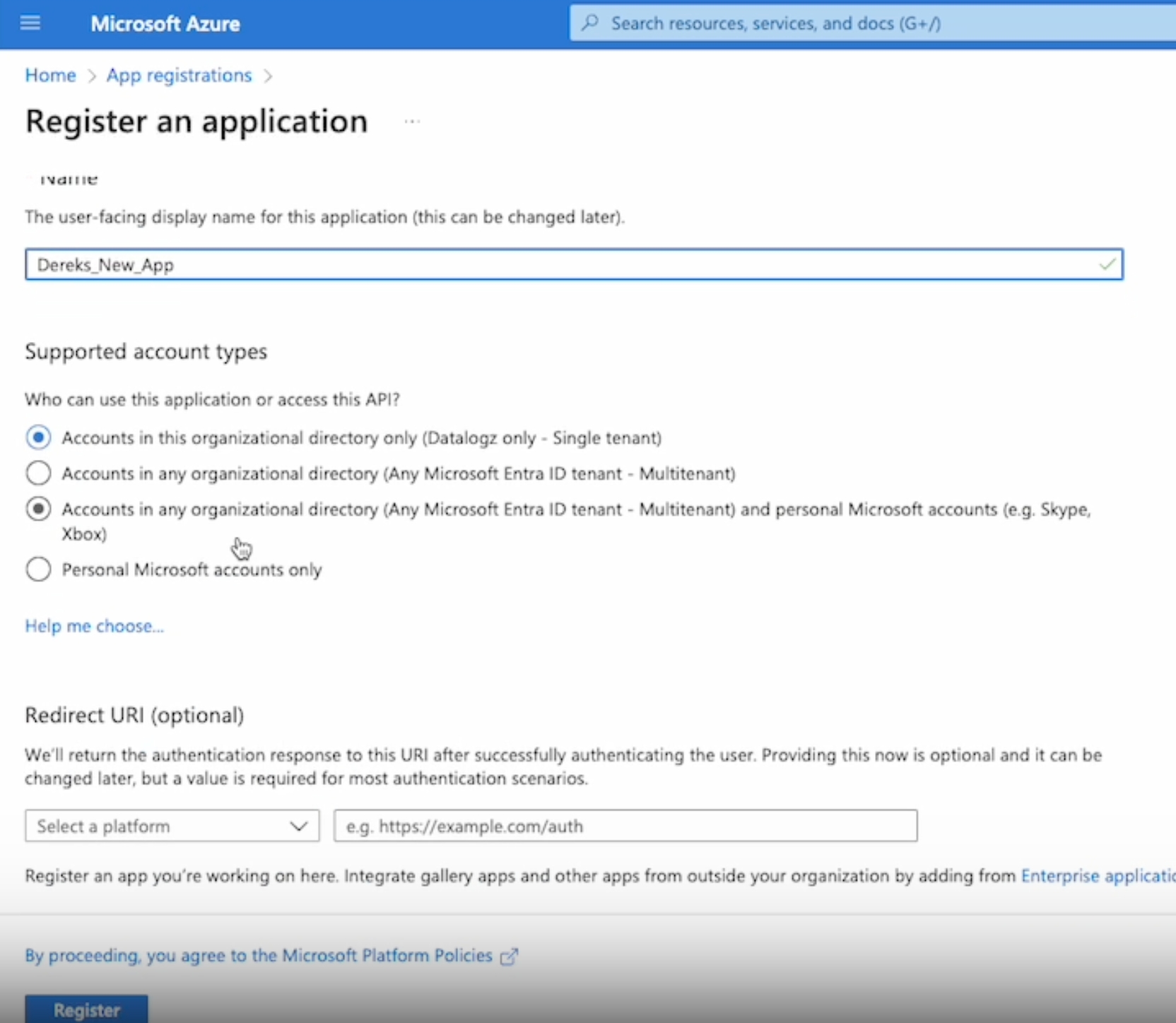The width and height of the screenshot is (1176, 1023).
Task: Open the ellipsis options beside page title
Action: [412, 122]
